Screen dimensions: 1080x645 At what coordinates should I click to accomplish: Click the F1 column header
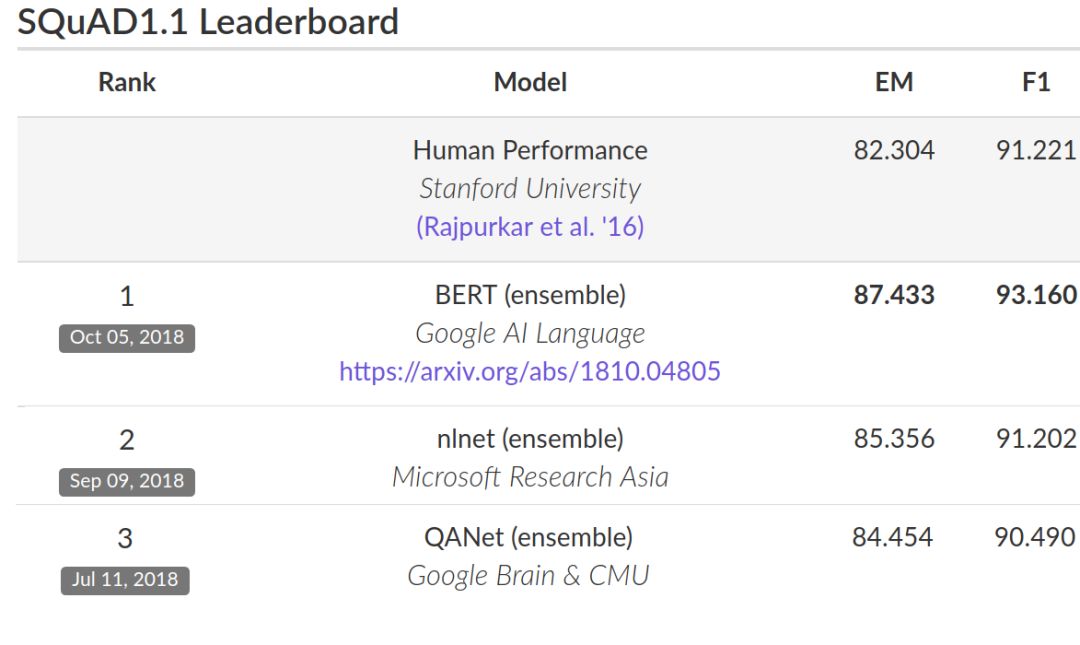(x=1036, y=82)
